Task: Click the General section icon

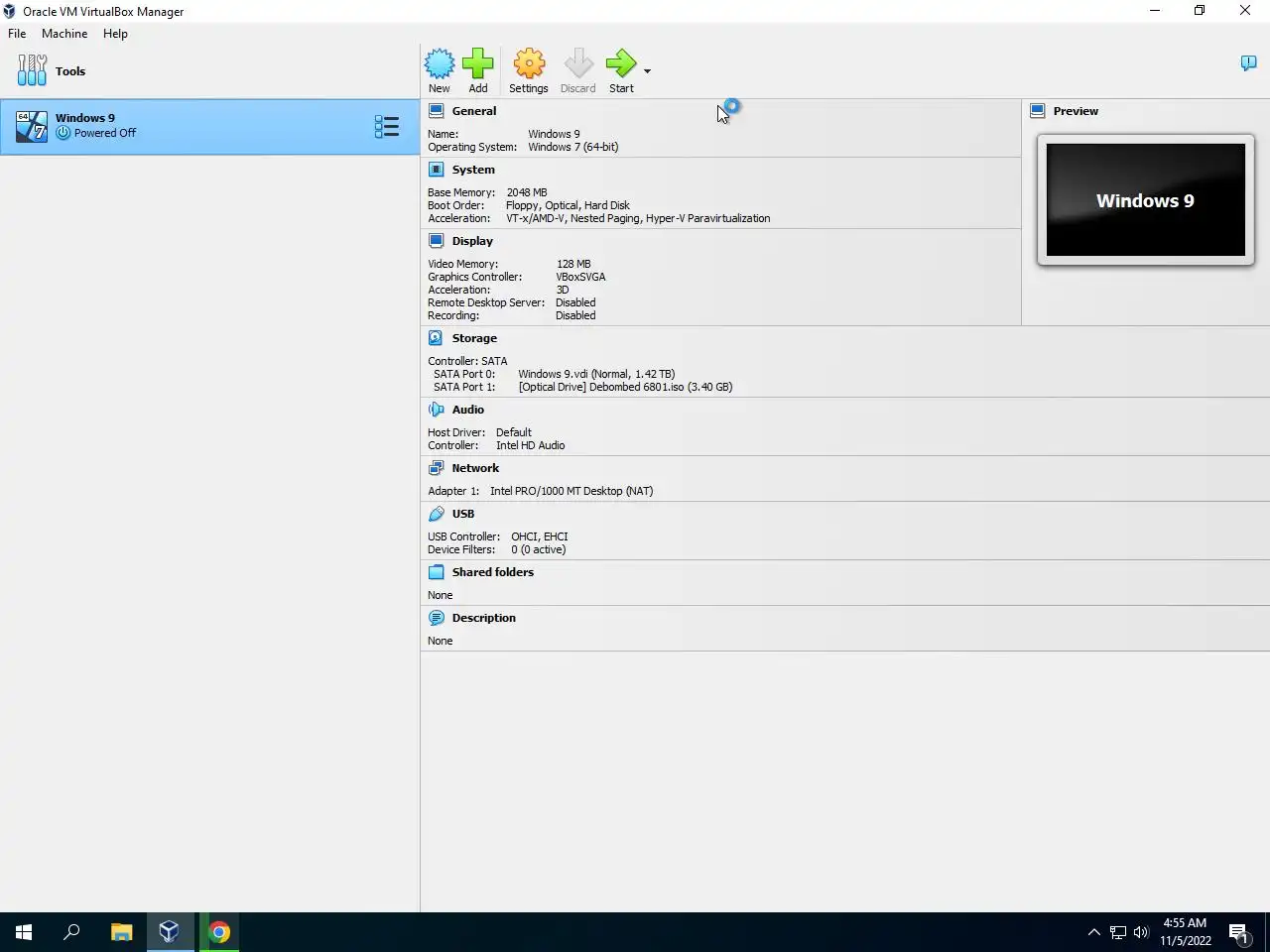Action: [437, 111]
